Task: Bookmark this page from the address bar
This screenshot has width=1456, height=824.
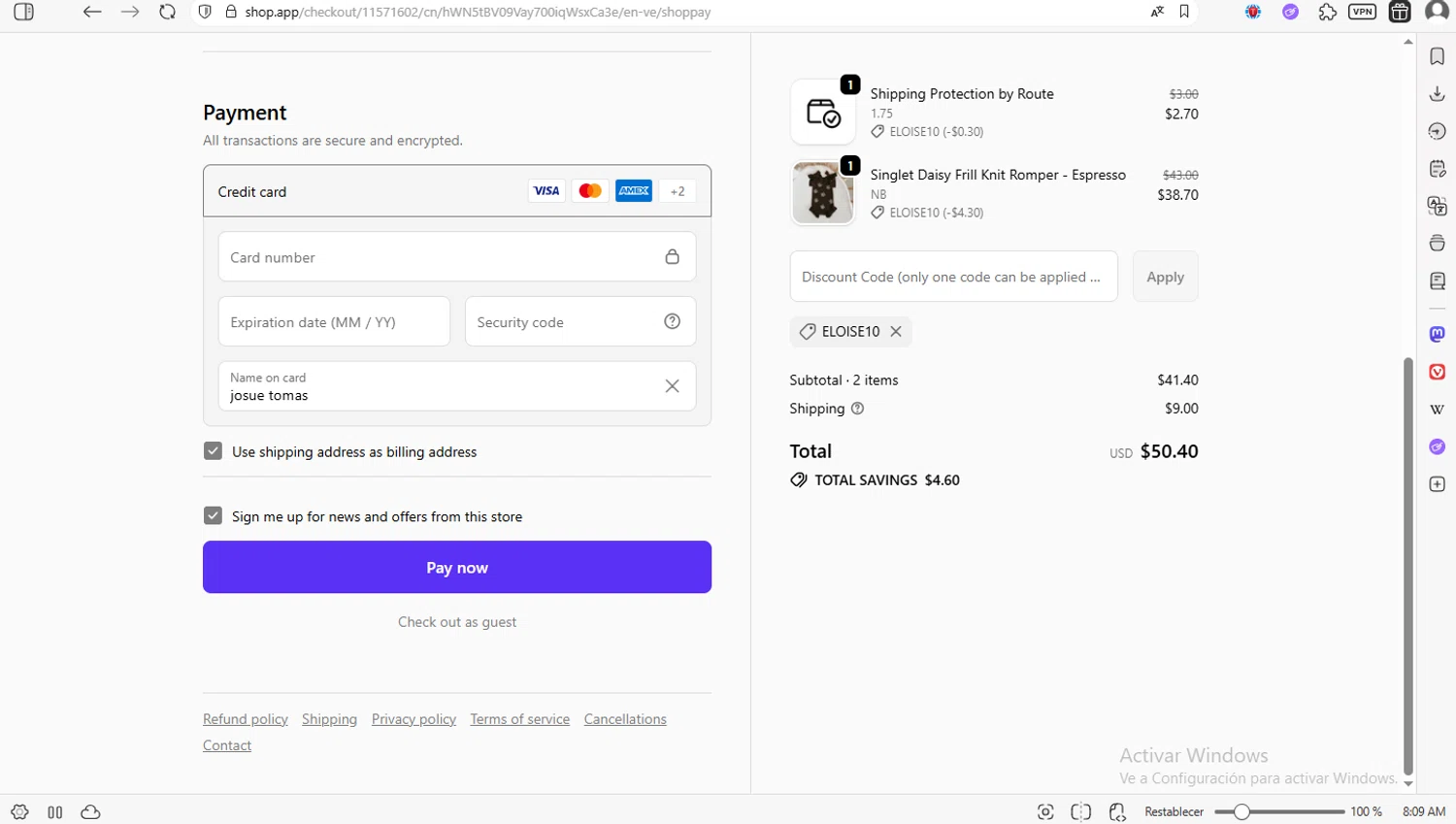Action: (x=1184, y=12)
